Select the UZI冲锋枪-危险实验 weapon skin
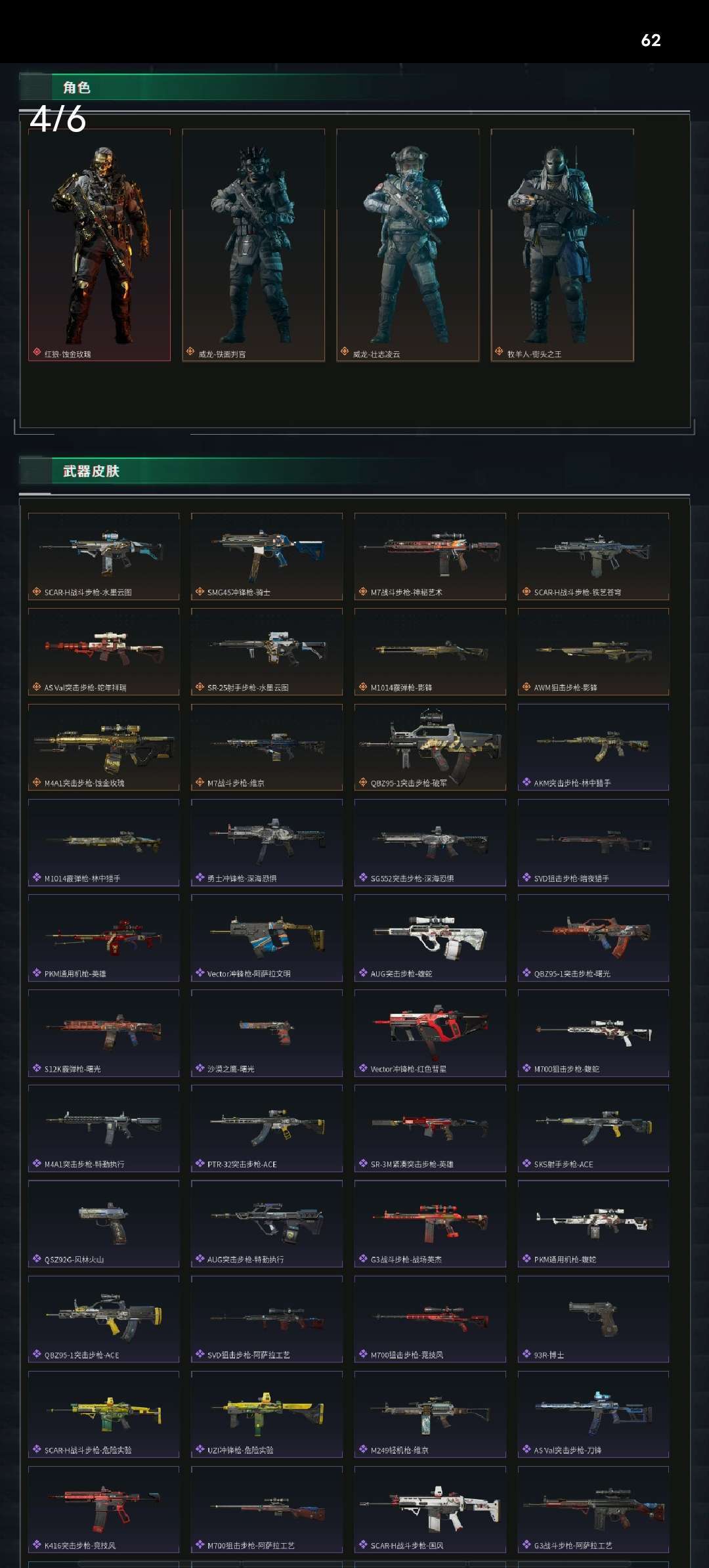The height and width of the screenshot is (1568, 709). 267,1414
